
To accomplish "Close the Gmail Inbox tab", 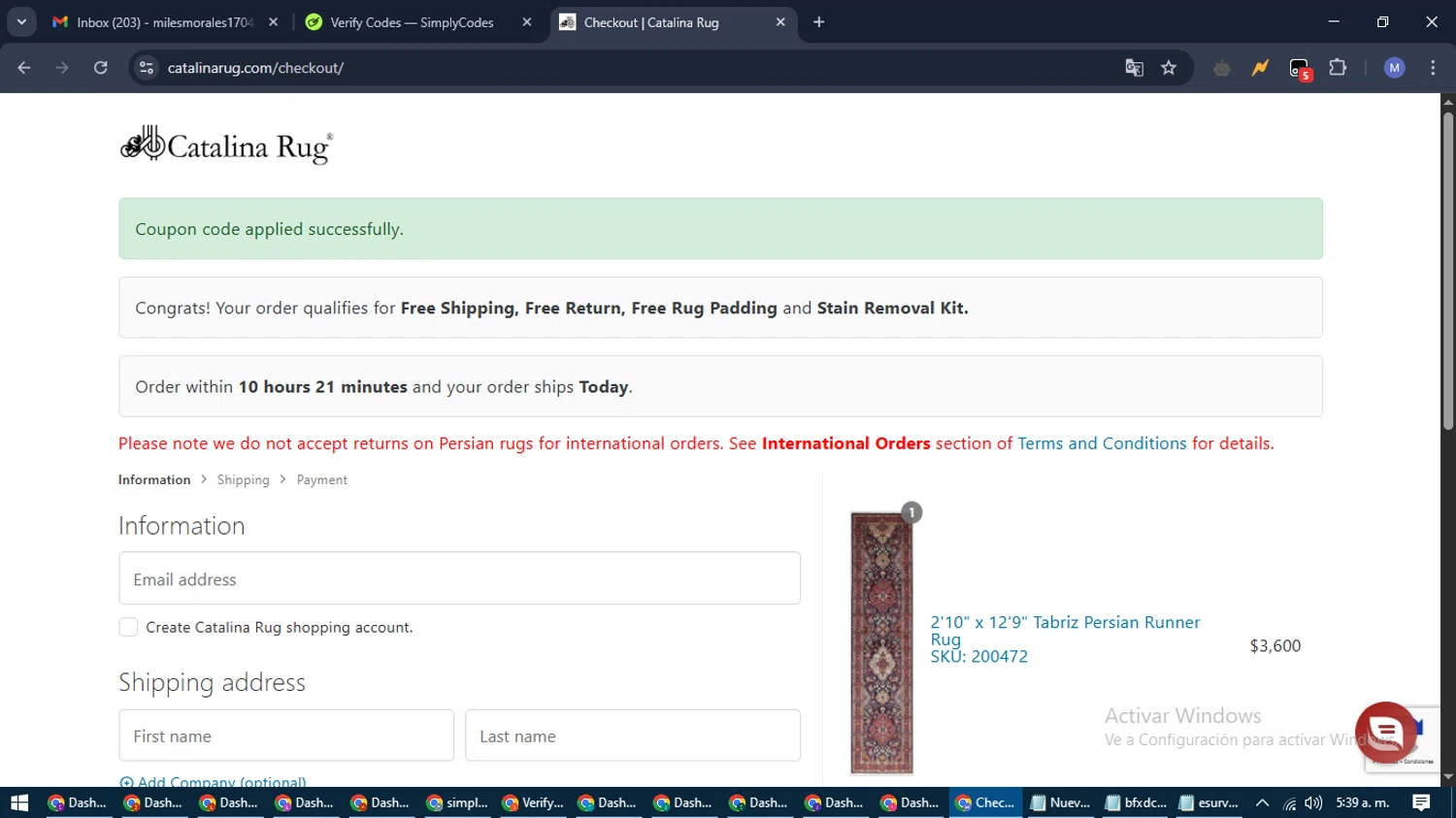I will click(274, 22).
